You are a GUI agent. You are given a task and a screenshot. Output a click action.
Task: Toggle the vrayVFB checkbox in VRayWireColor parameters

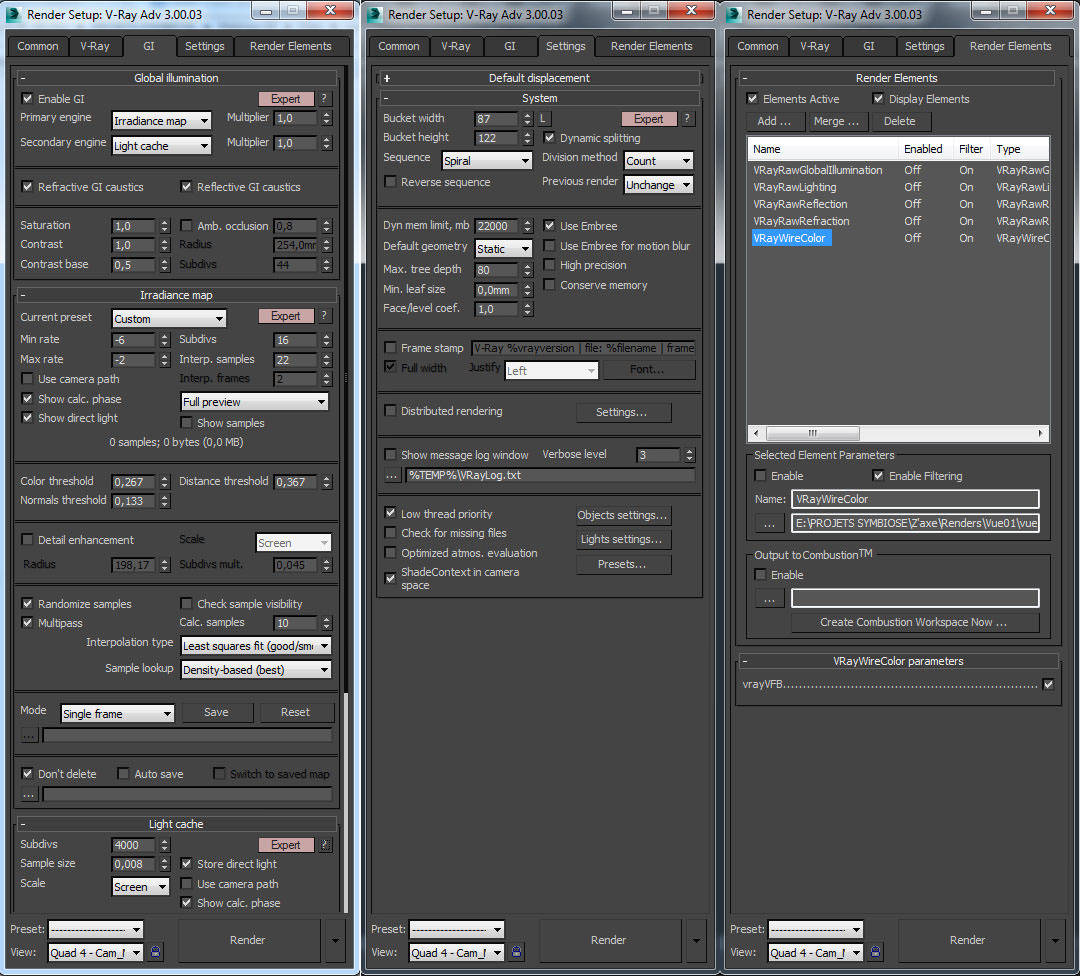pos(1048,684)
